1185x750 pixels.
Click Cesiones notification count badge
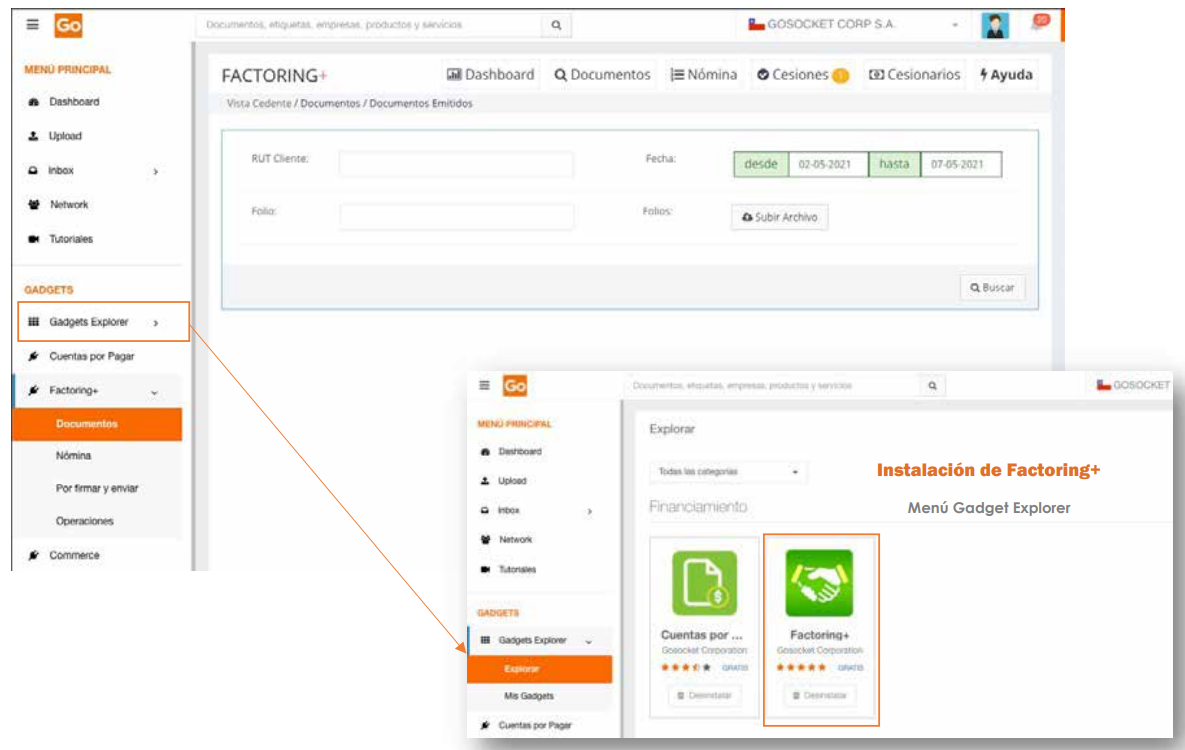(x=840, y=76)
